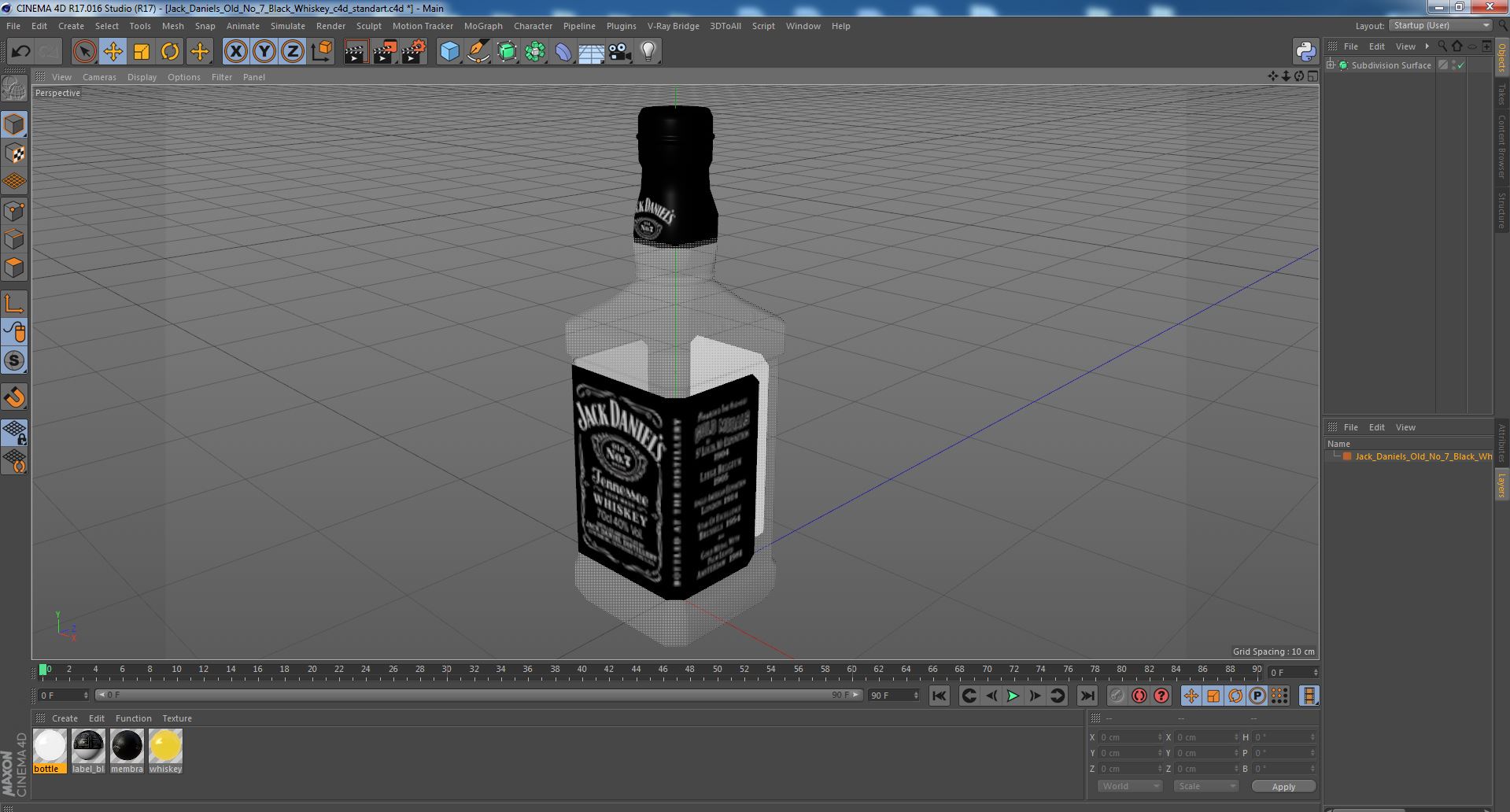Select the Live Selection tool

point(84,52)
